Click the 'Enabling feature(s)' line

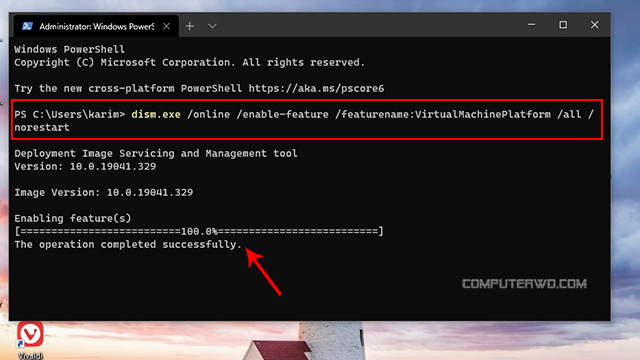[x=73, y=218]
